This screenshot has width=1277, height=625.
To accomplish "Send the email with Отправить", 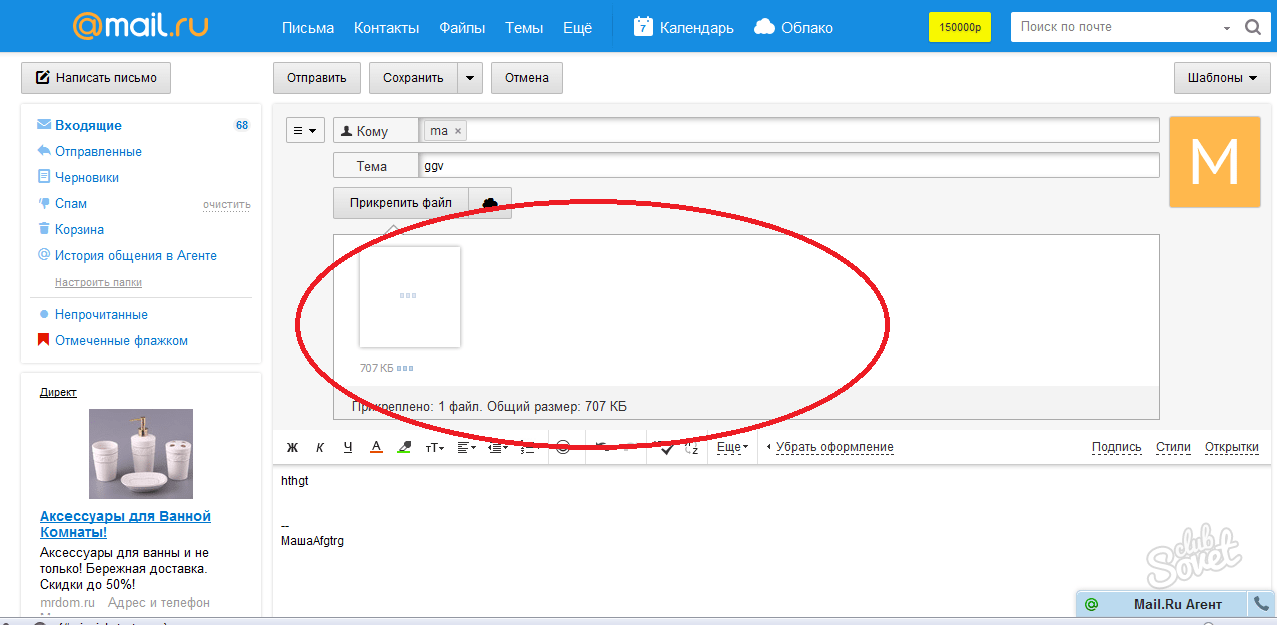I will click(x=316, y=78).
